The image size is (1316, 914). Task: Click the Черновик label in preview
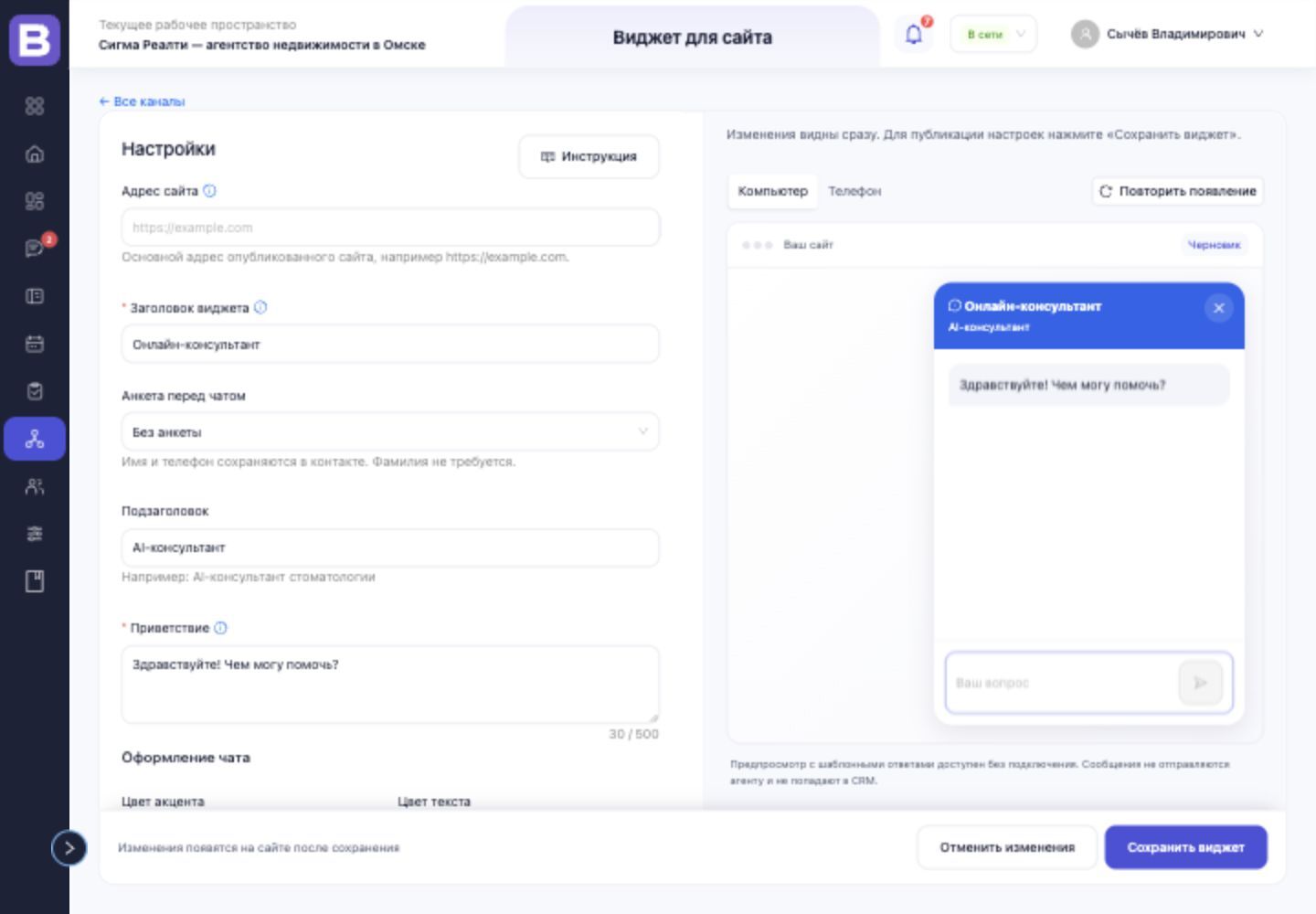[x=1214, y=245]
